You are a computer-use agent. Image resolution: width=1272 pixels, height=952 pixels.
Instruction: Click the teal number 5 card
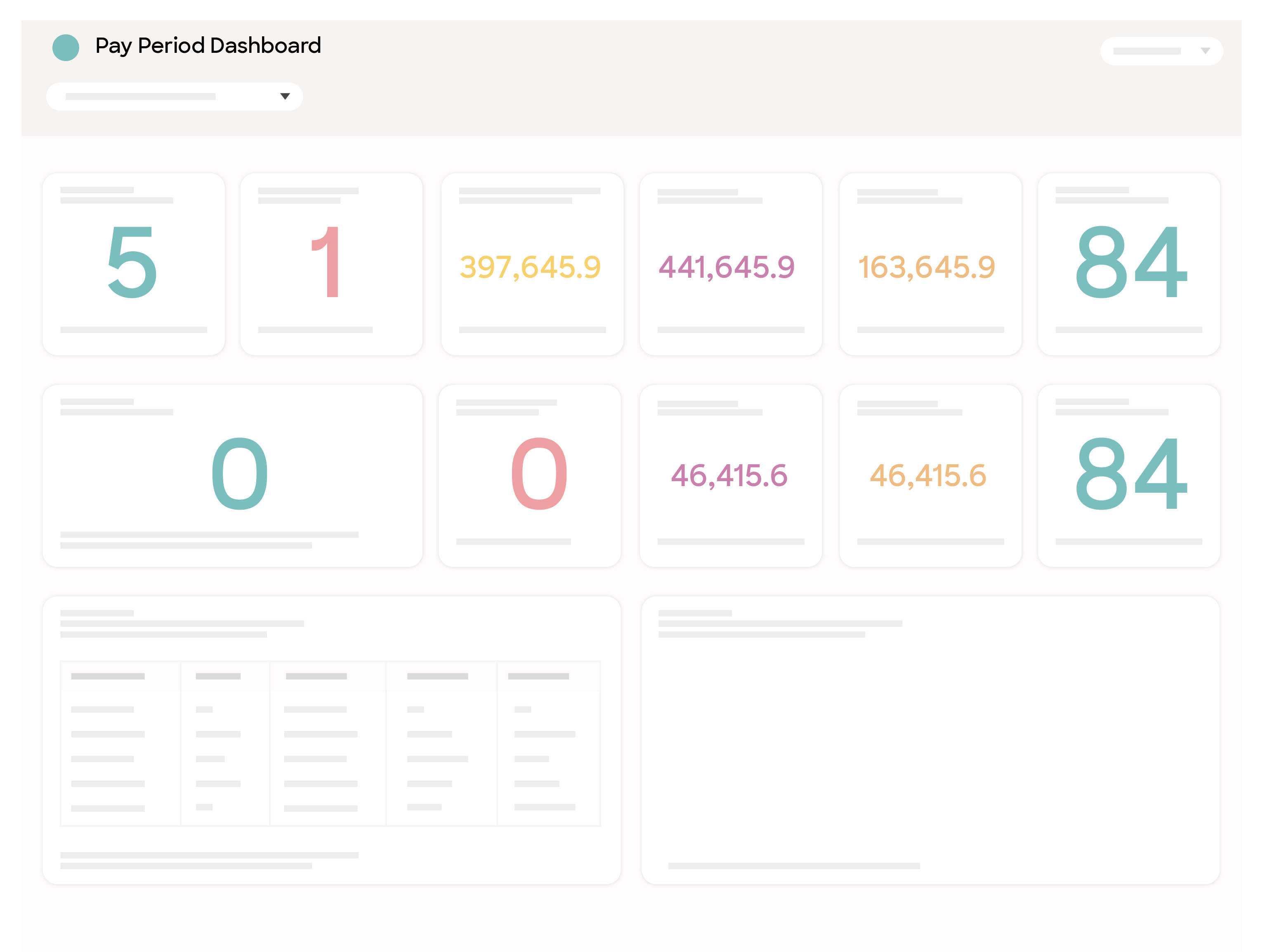tap(133, 263)
